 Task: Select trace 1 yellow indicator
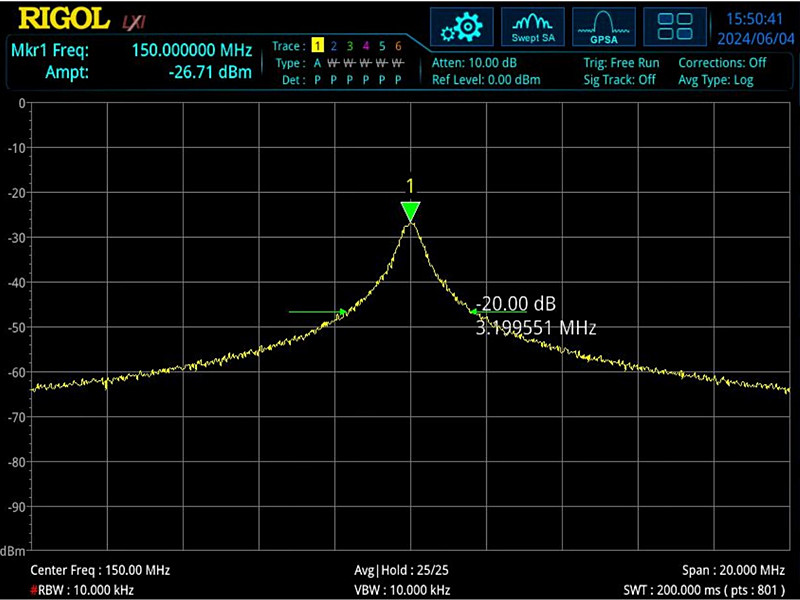tap(317, 46)
